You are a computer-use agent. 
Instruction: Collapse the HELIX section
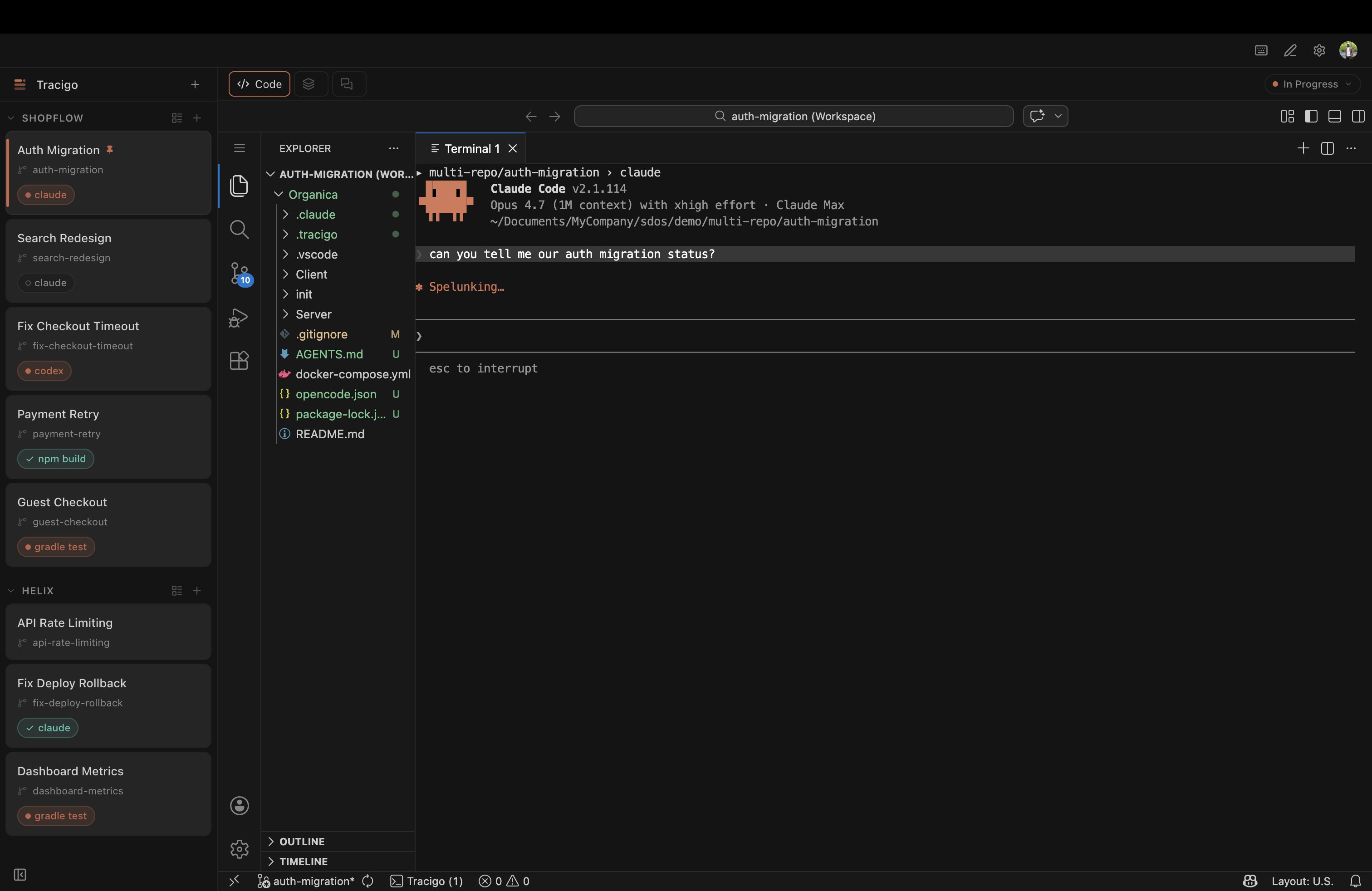(11, 591)
